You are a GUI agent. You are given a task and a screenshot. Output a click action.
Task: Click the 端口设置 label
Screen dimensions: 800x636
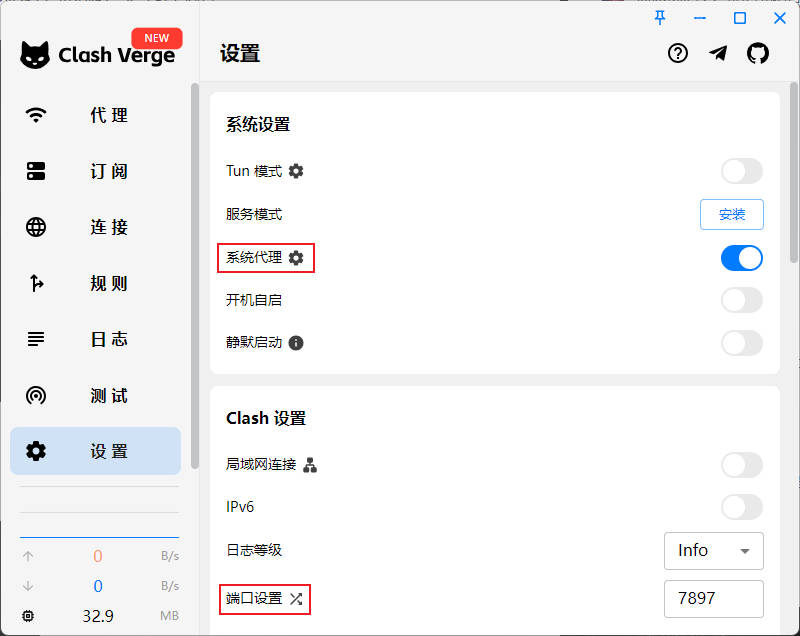(x=254, y=598)
